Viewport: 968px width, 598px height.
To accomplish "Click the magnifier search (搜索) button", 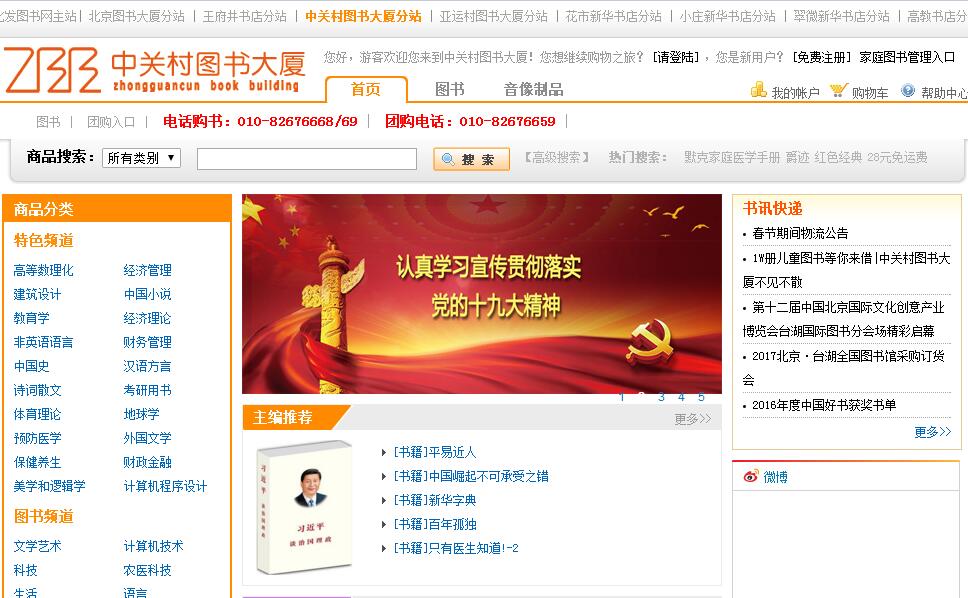I will (471, 159).
